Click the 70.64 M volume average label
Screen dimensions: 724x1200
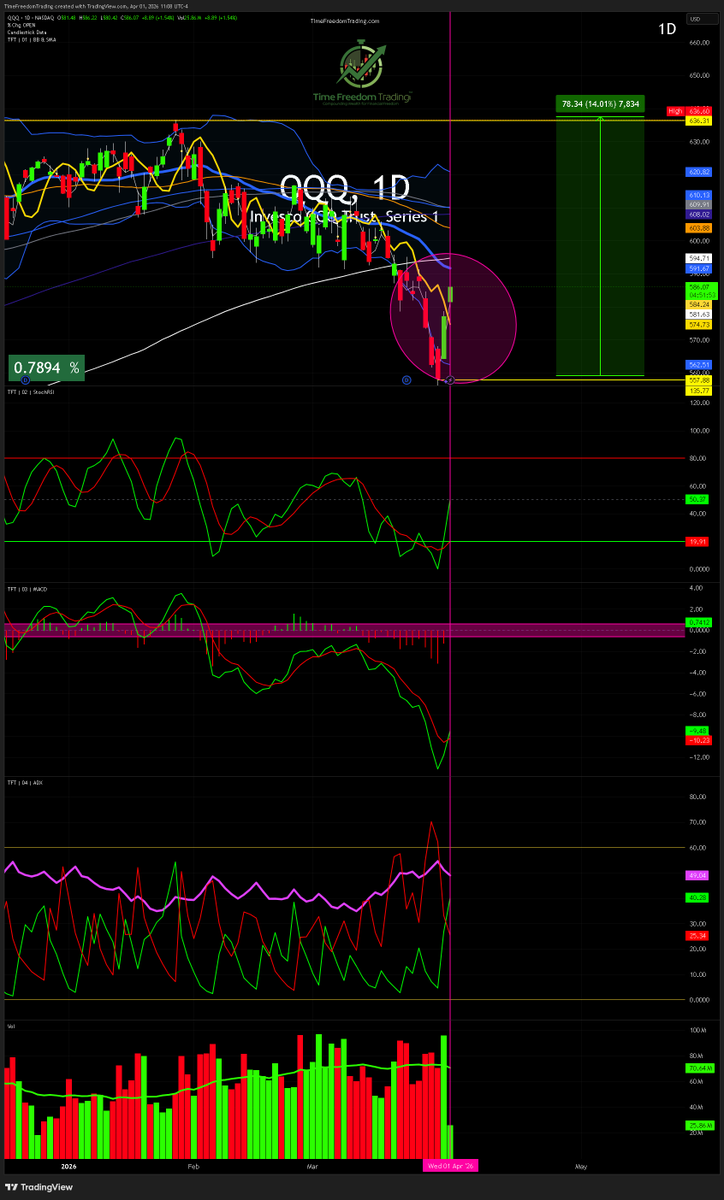point(698,1069)
